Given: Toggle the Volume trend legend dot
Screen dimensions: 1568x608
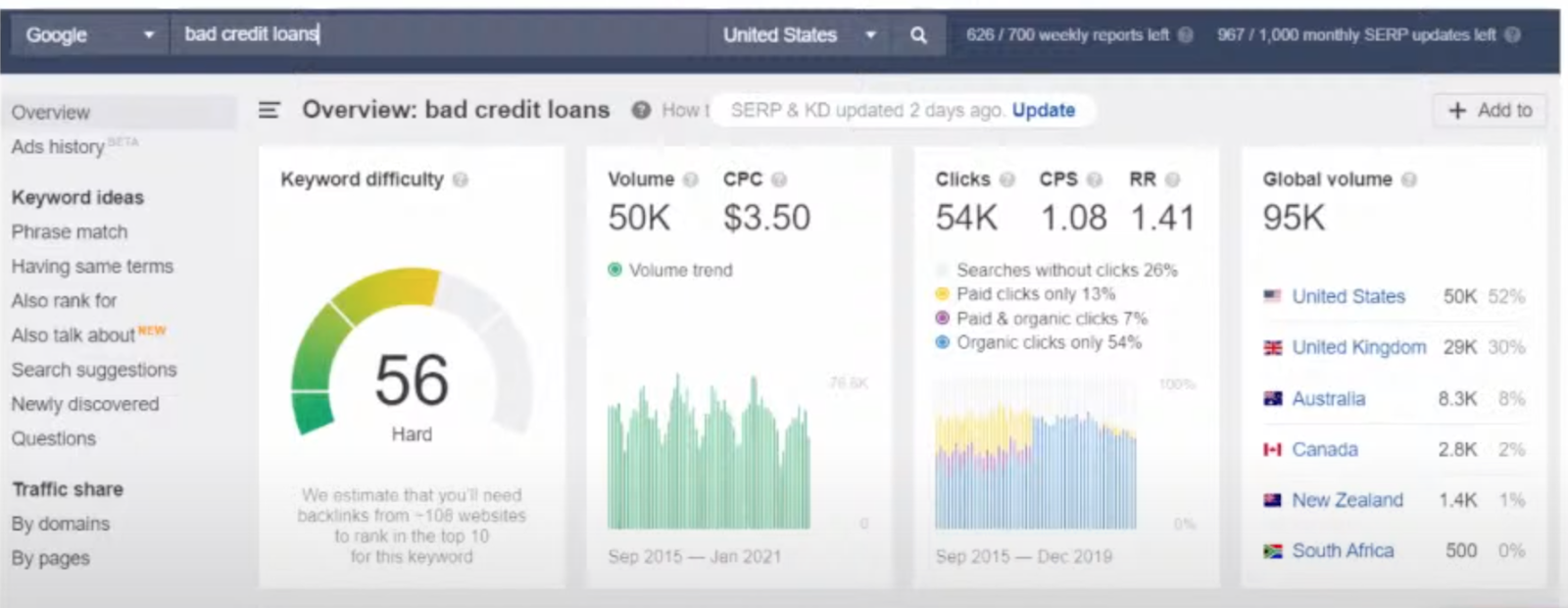Looking at the screenshot, I should pyautogui.click(x=614, y=270).
